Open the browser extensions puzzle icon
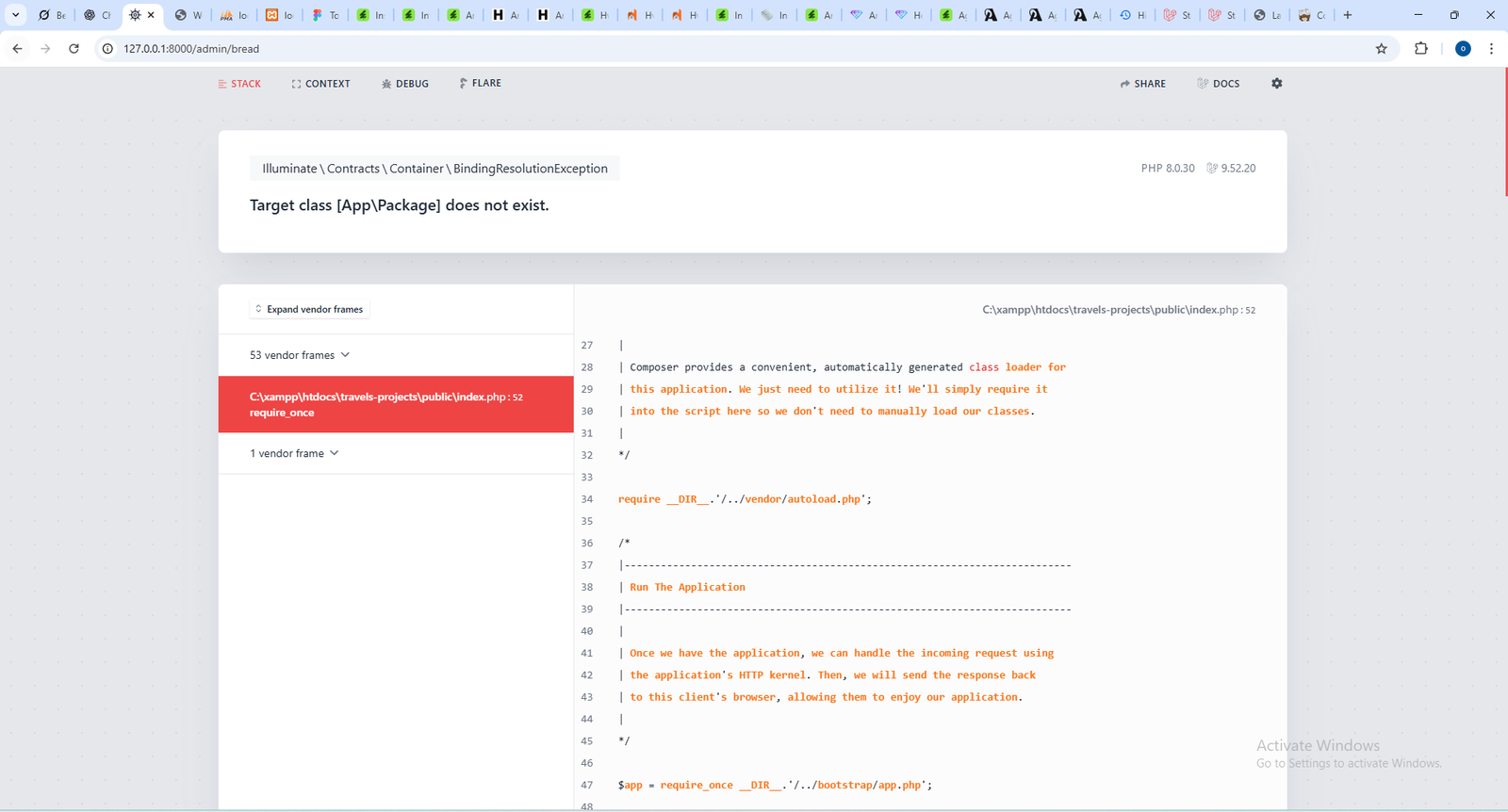1508x812 pixels. tap(1420, 49)
